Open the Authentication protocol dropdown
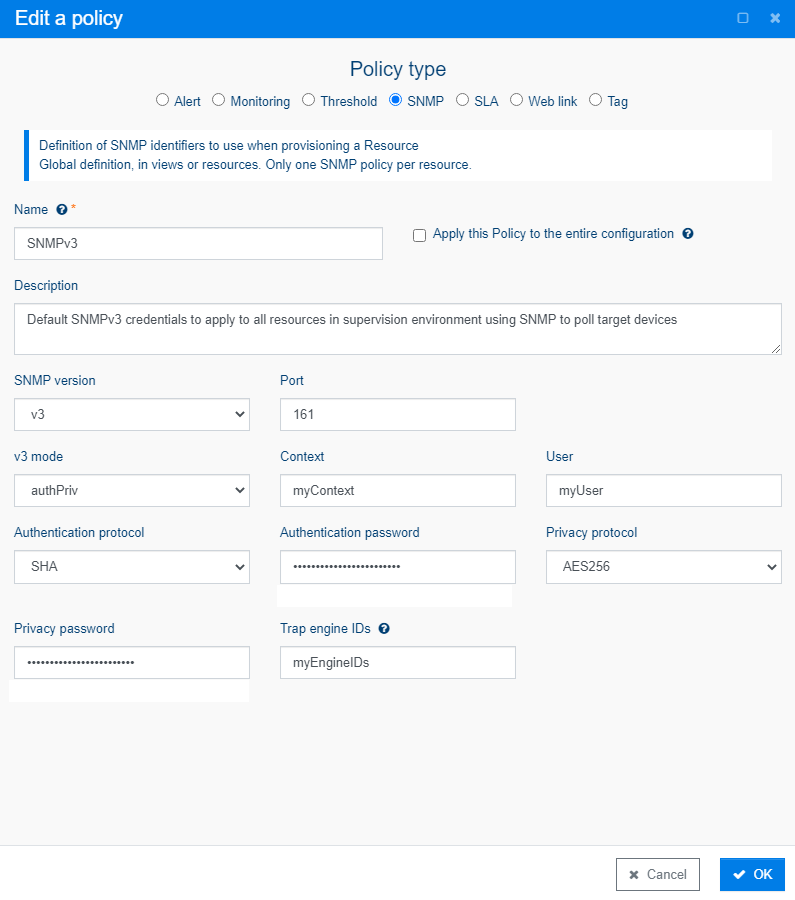 (x=132, y=567)
